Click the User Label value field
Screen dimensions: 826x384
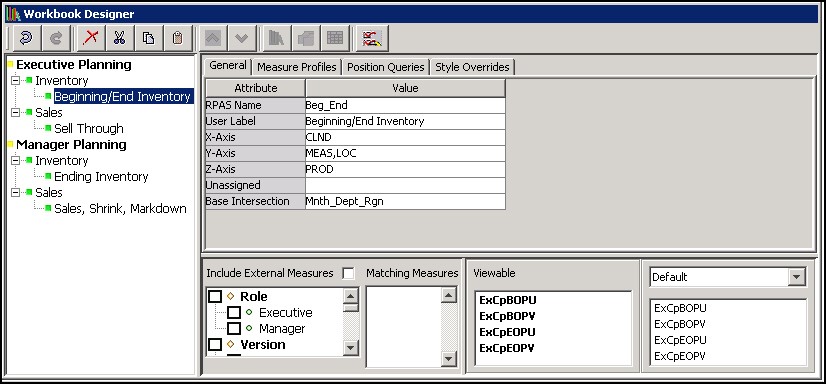click(405, 121)
